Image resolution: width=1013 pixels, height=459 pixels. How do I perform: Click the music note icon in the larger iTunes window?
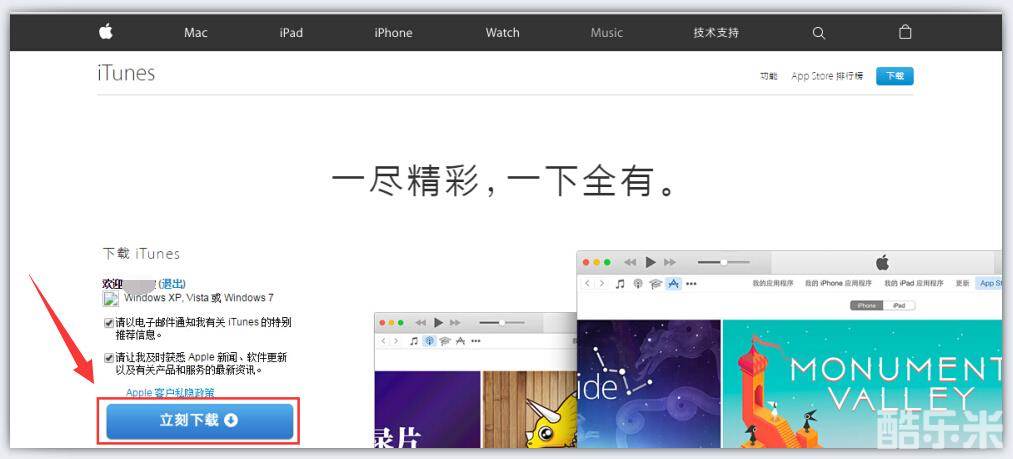pos(620,284)
